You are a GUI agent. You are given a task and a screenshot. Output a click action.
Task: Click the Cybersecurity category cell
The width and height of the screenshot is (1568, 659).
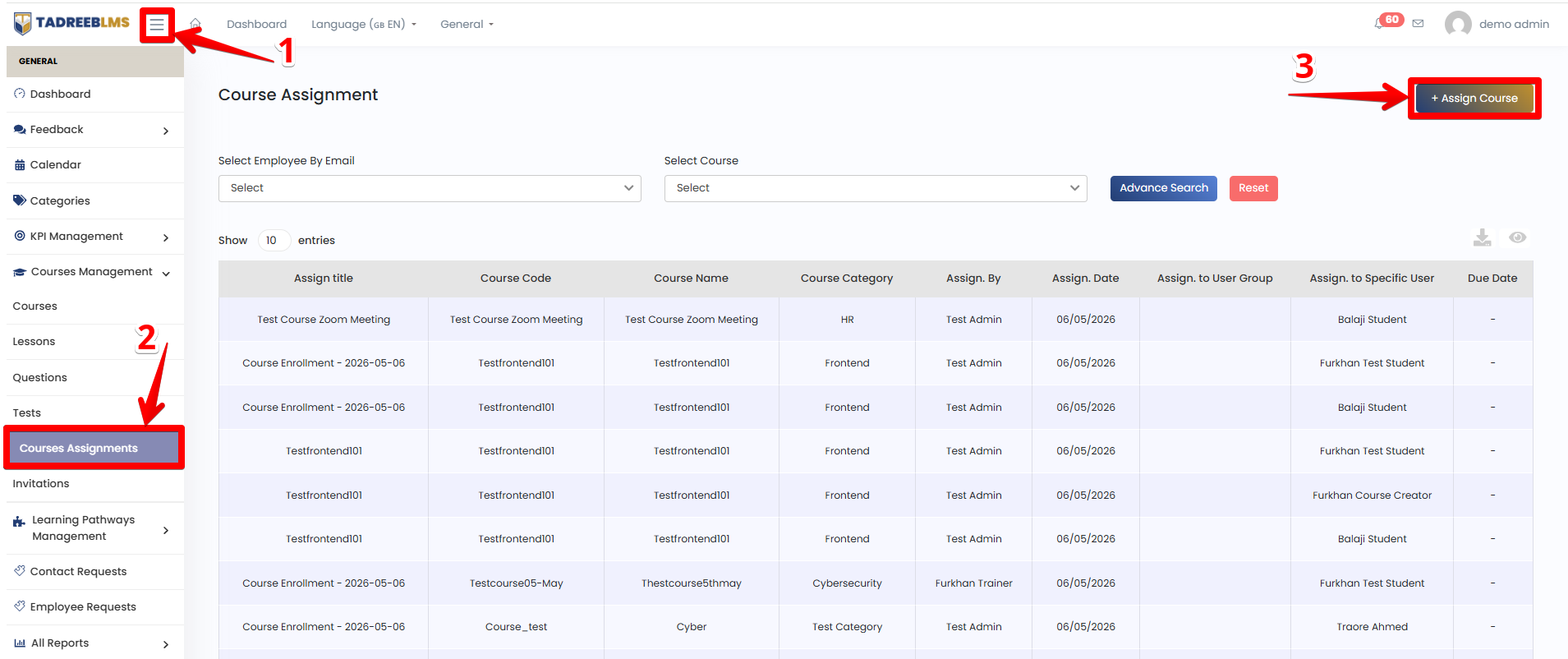(x=847, y=583)
